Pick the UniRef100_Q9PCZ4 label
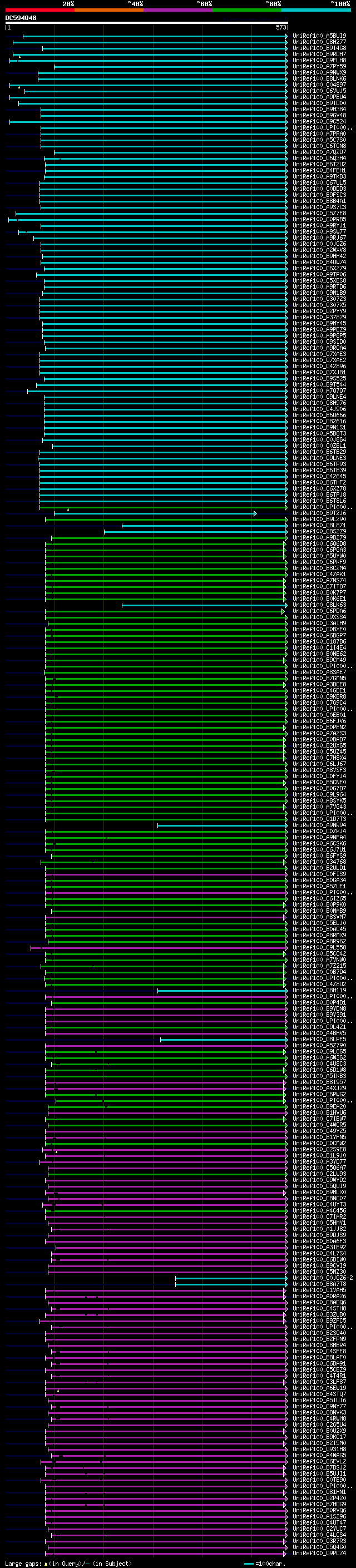356x1568 pixels. (319, 1553)
